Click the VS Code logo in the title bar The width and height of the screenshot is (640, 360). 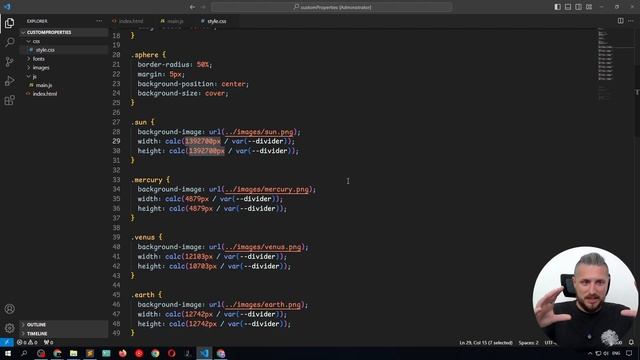[7, 7]
